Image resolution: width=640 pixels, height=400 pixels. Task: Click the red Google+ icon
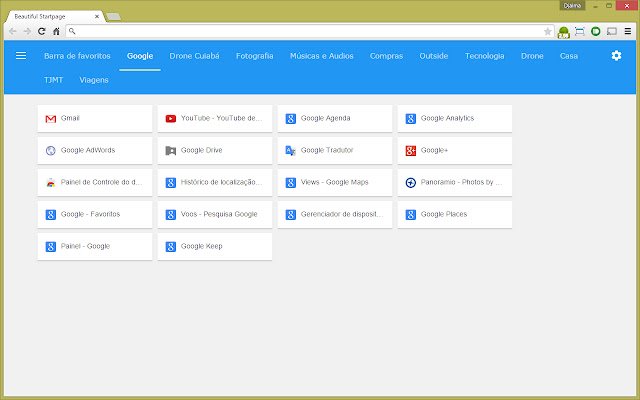point(411,151)
